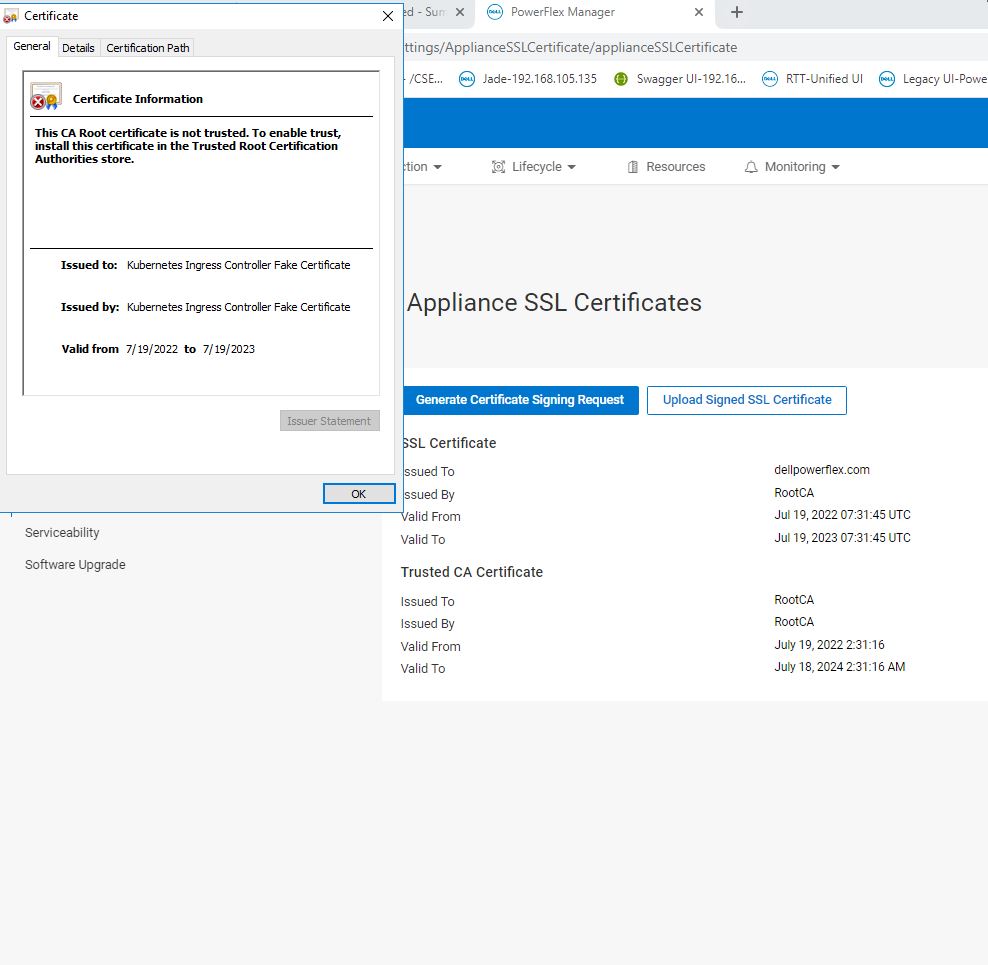Click 'Jul 19, 2022 07:31:45 UTC' value

(842, 515)
